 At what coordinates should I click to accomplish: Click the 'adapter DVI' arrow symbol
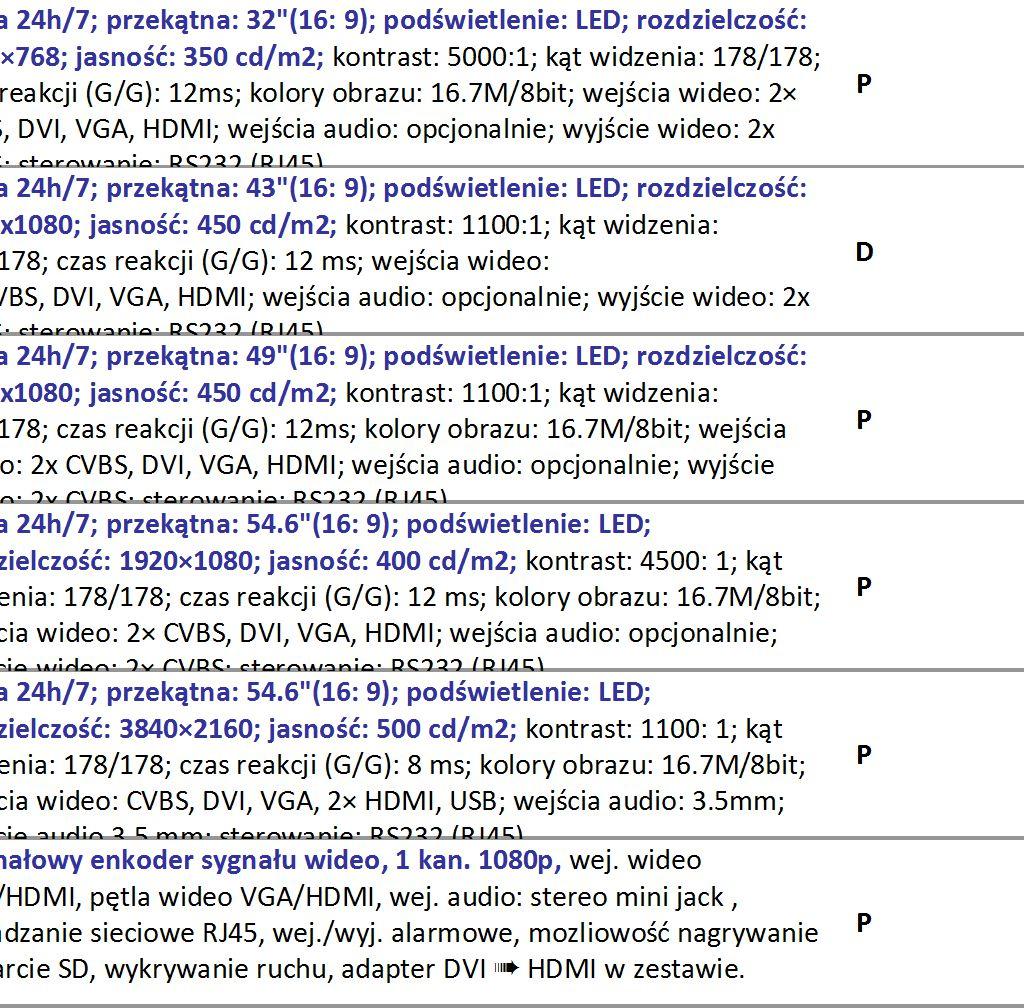coord(507,969)
